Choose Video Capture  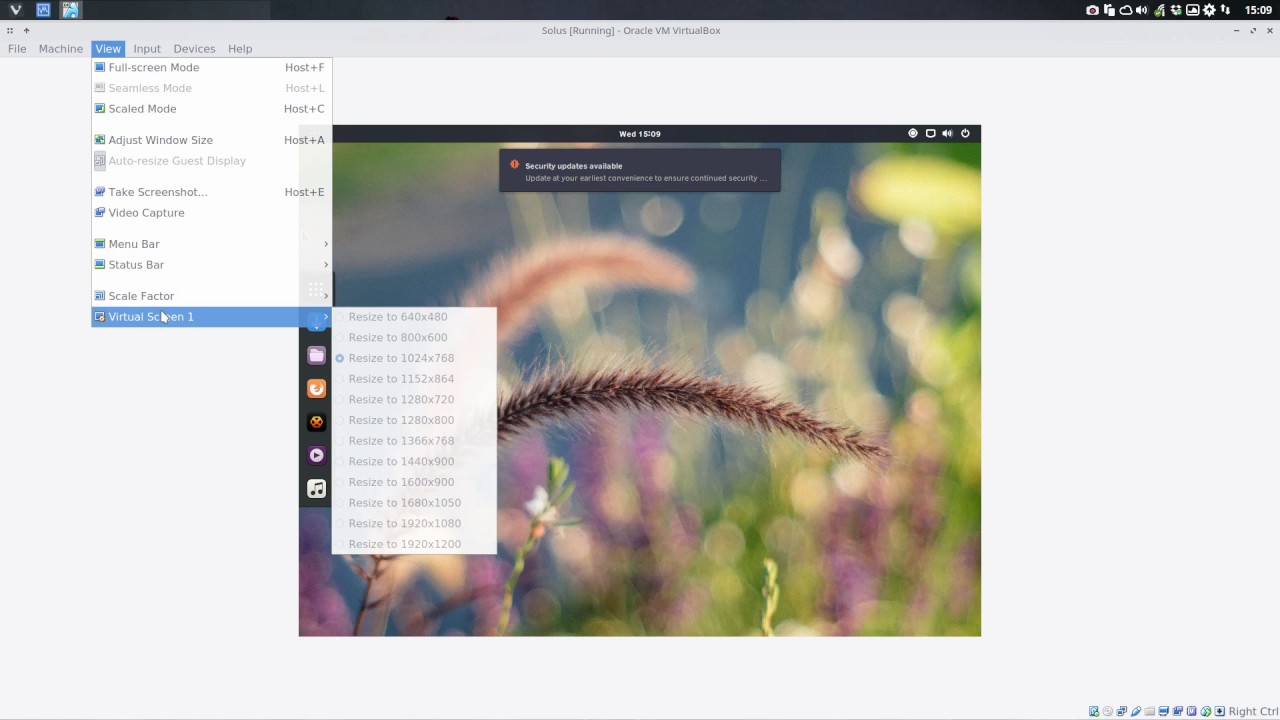click(x=211, y=213)
